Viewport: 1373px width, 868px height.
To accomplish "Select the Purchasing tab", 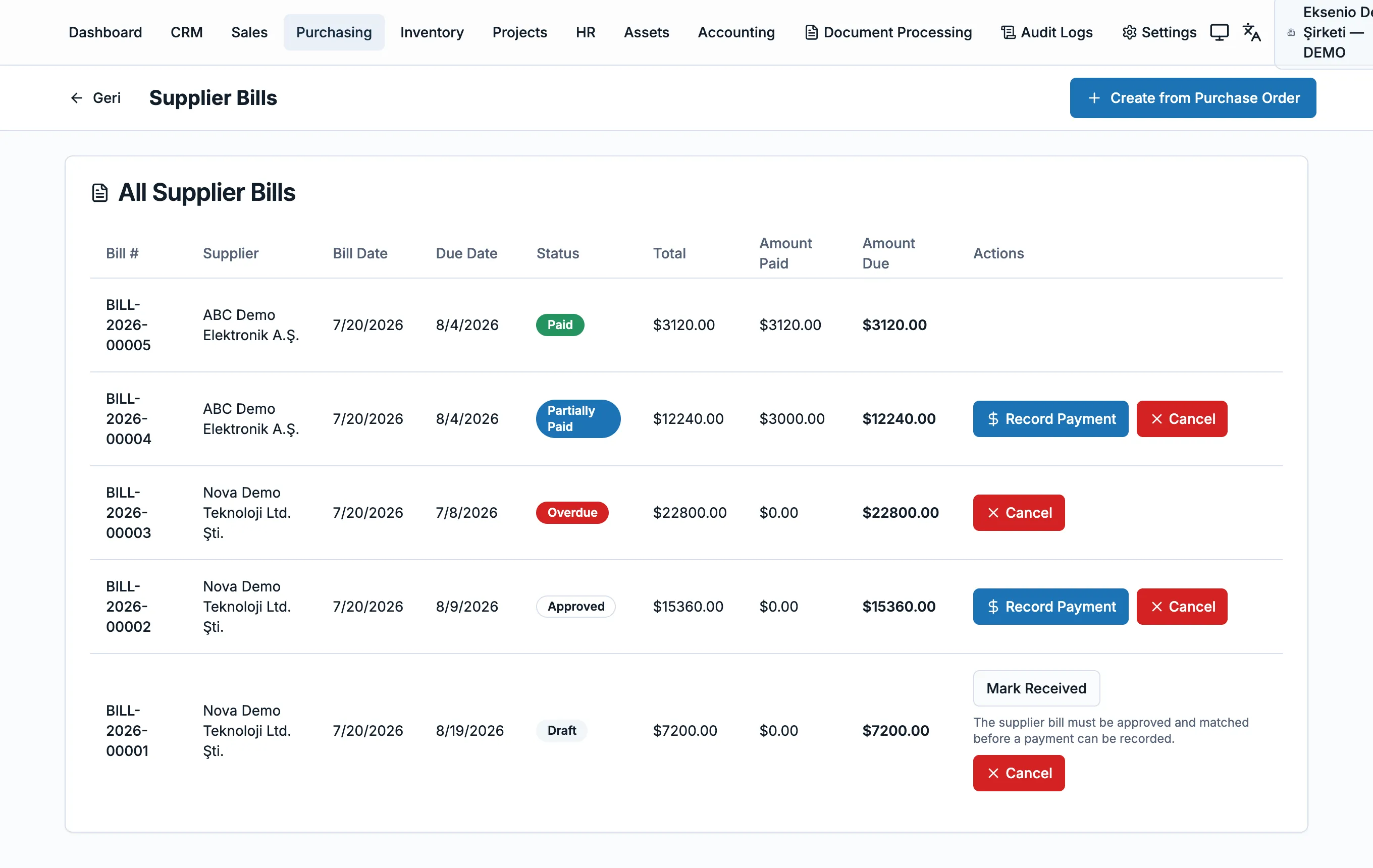I will click(334, 32).
